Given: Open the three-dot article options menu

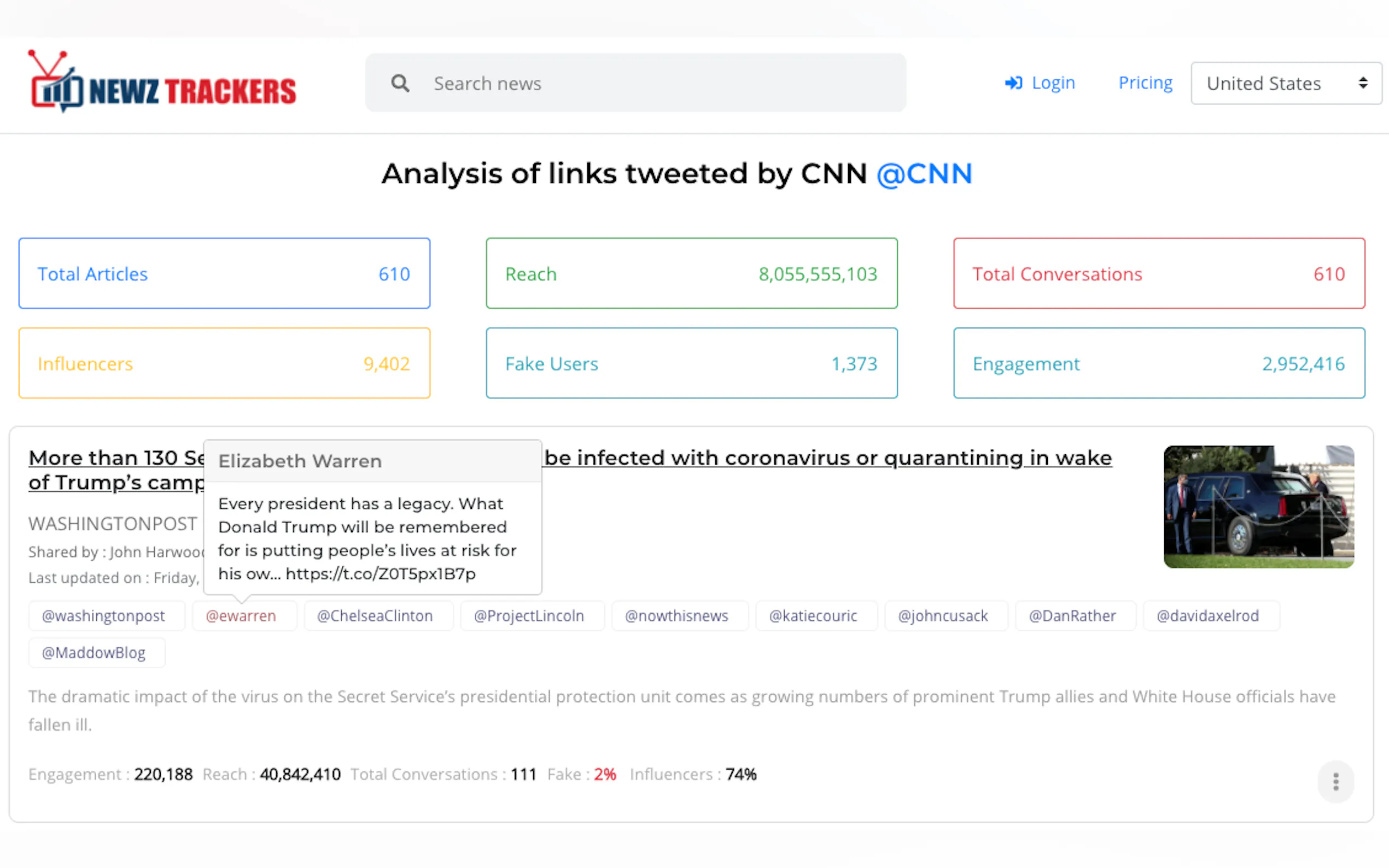Looking at the screenshot, I should pos(1335,781).
